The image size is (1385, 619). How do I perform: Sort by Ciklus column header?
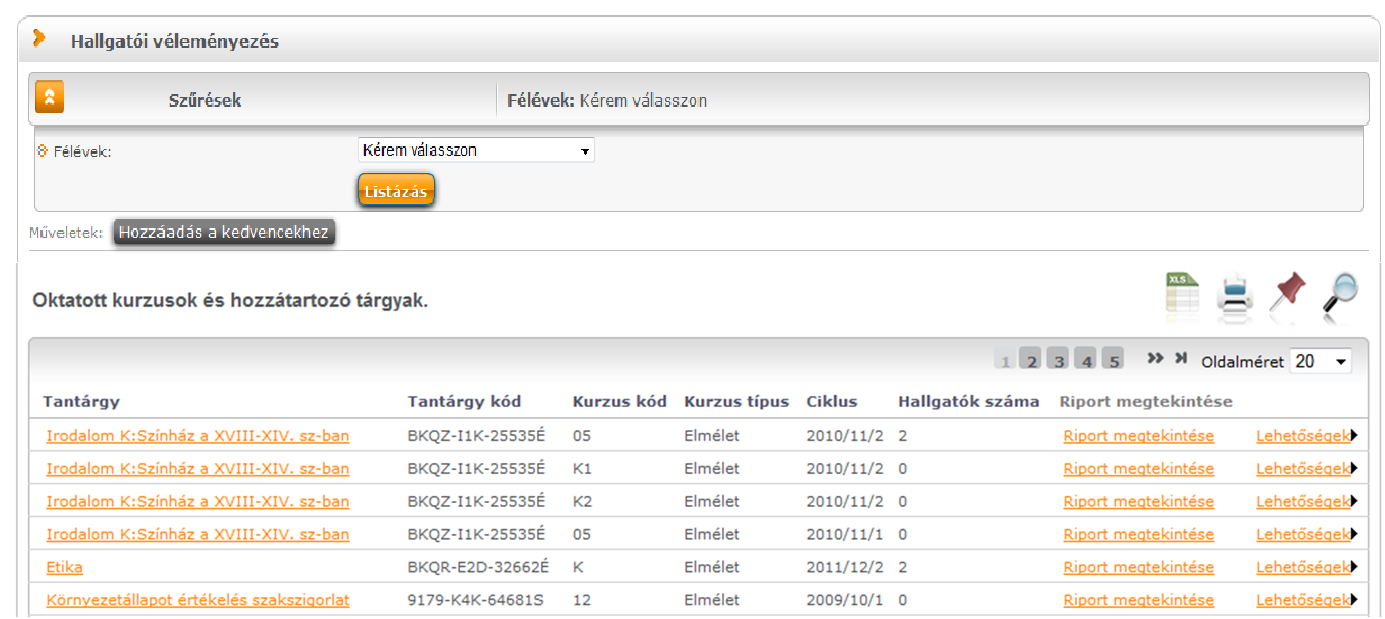[832, 402]
